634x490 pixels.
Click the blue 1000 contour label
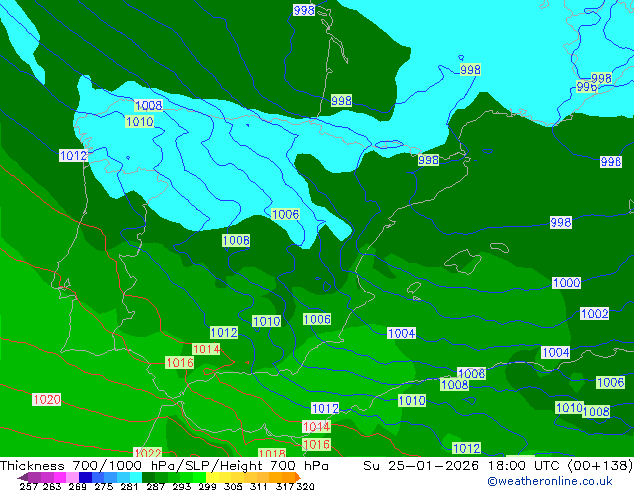[566, 283]
